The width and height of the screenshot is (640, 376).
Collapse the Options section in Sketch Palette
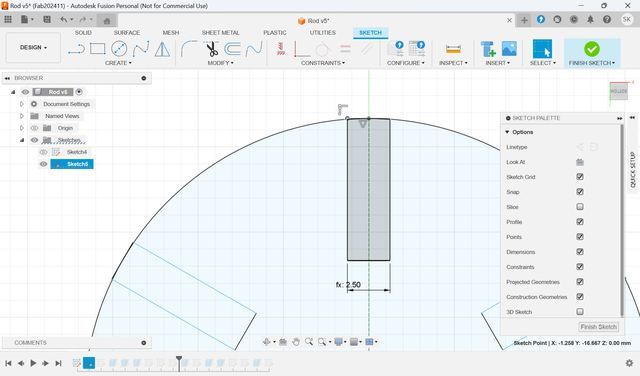pos(507,132)
